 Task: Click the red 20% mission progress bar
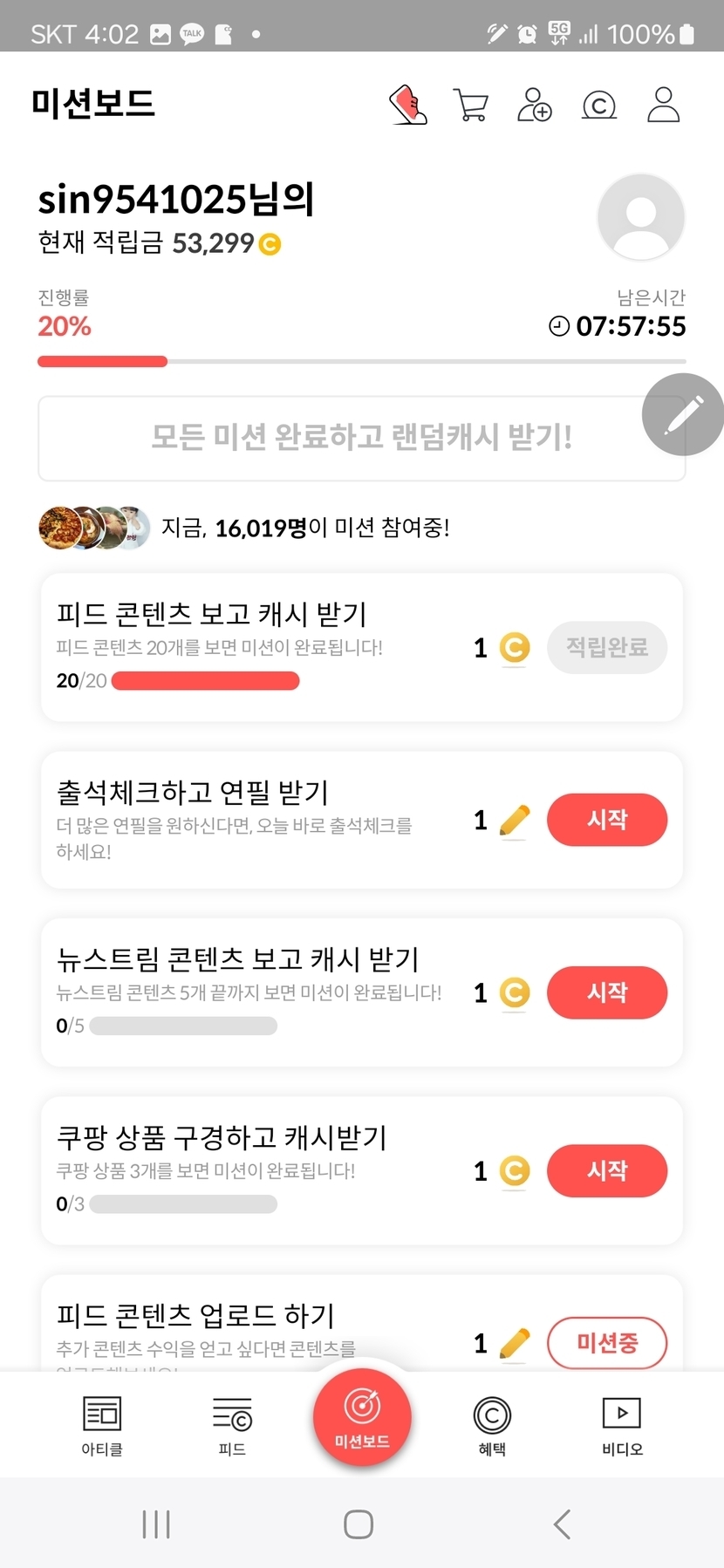click(102, 361)
